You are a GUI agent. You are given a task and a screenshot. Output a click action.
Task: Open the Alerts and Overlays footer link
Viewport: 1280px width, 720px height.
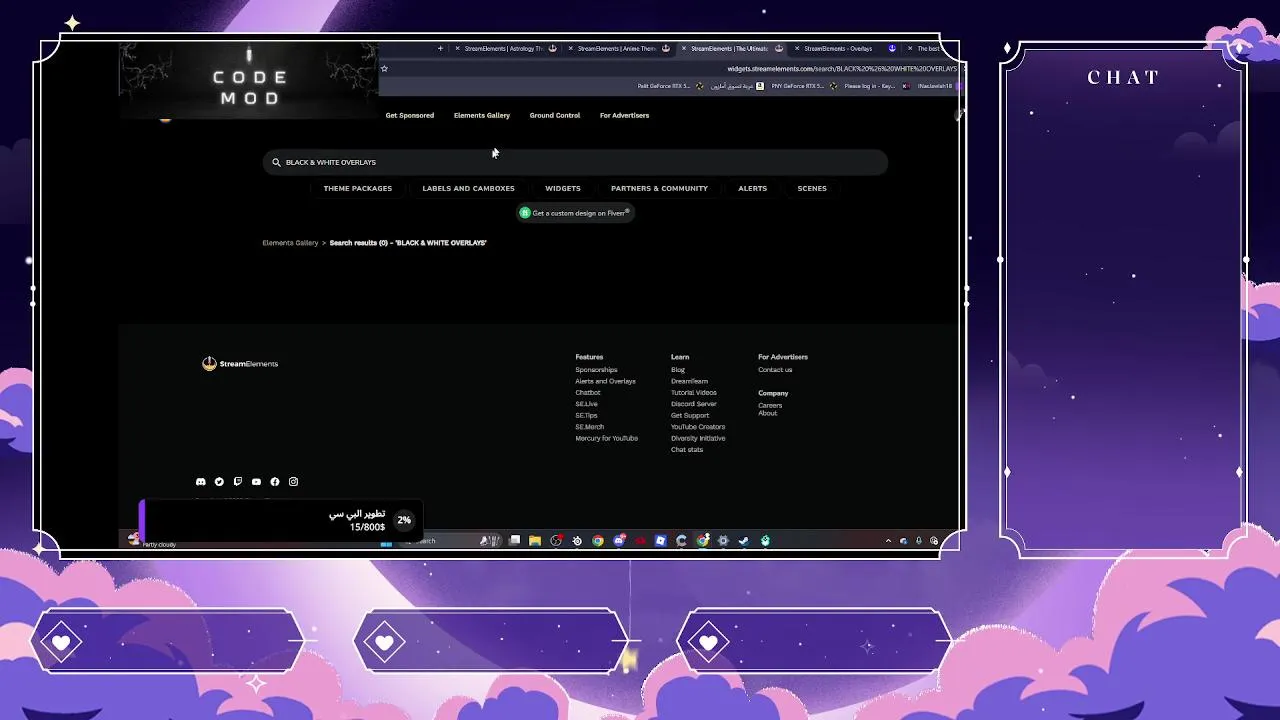[x=605, y=381]
